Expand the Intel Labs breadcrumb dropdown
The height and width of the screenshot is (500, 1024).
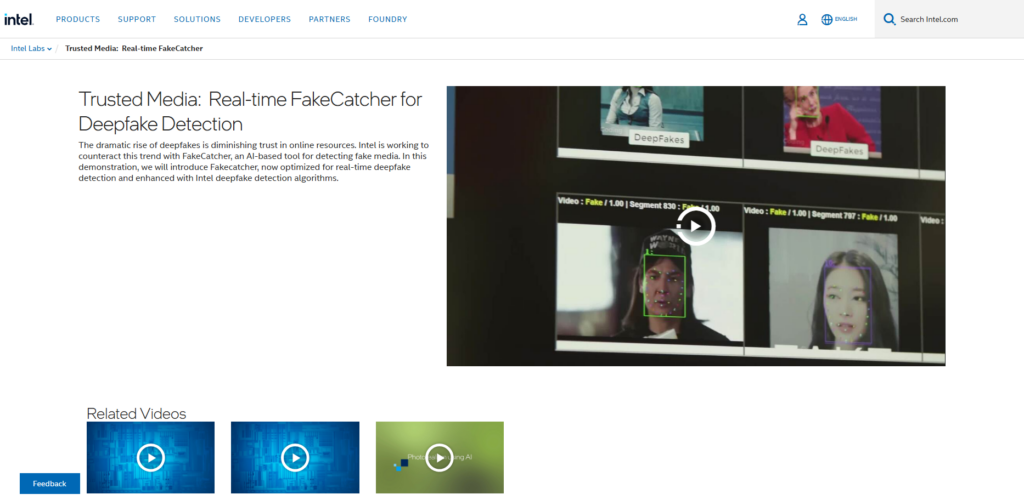click(31, 48)
